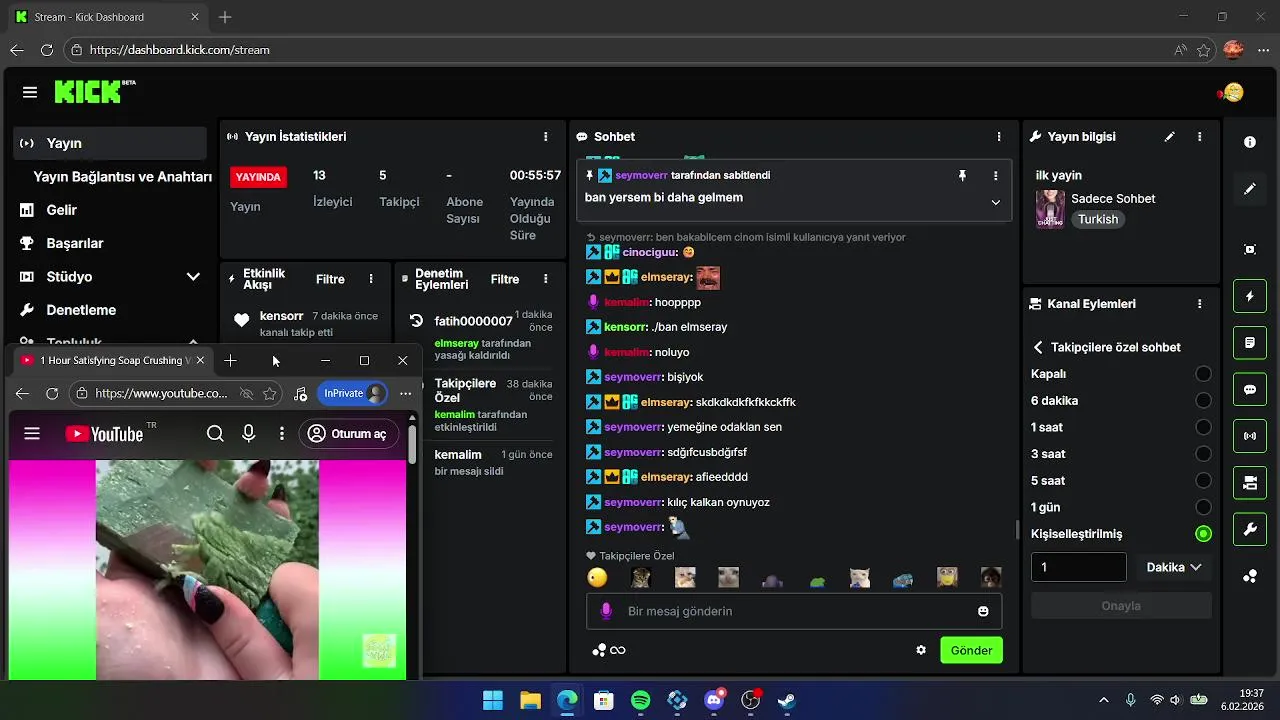Viewport: 1280px width, 720px height.
Task: Switch to Stream - Kick Dashboard tab
Action: coord(107,17)
